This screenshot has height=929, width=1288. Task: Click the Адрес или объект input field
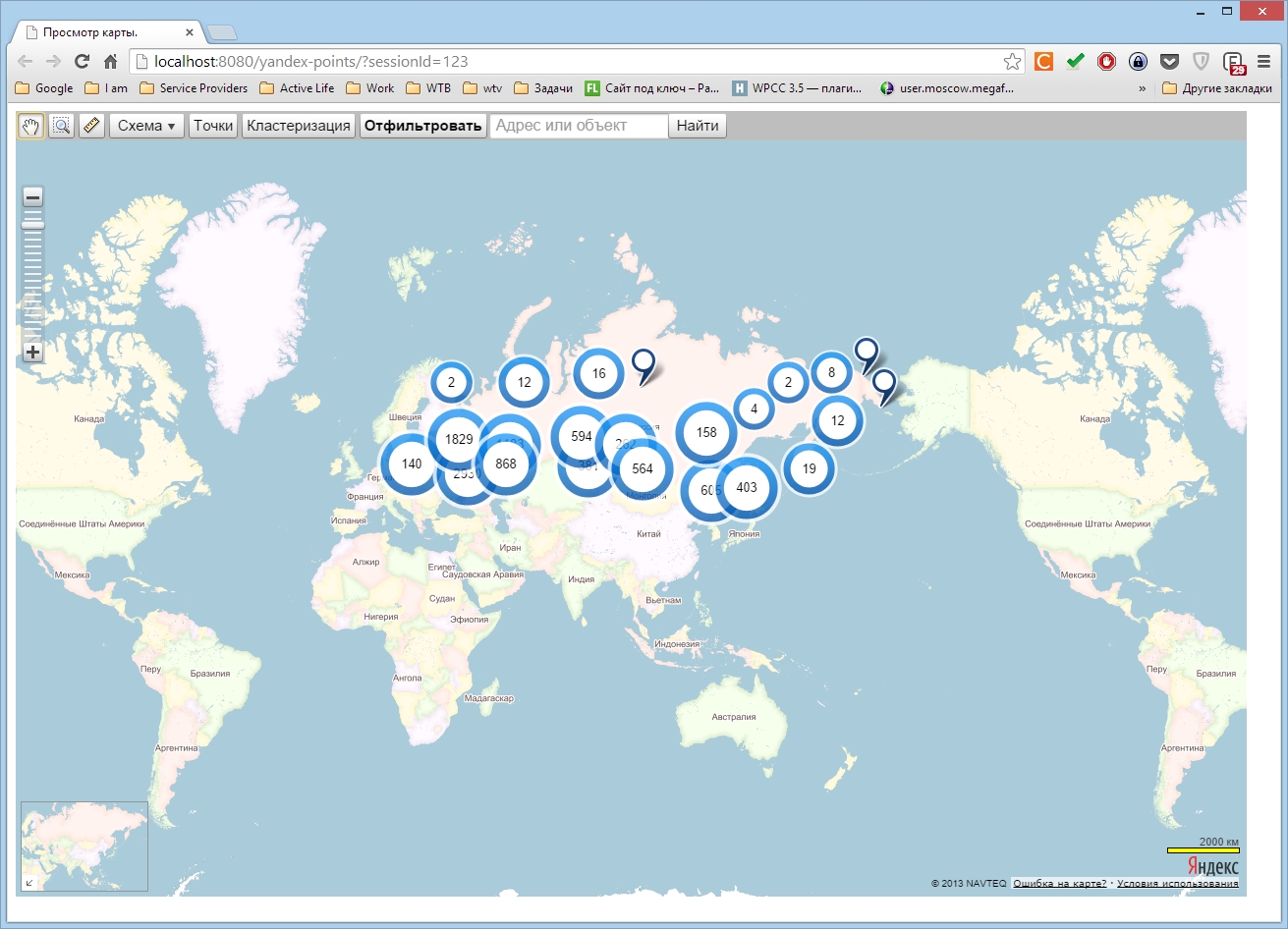click(578, 126)
